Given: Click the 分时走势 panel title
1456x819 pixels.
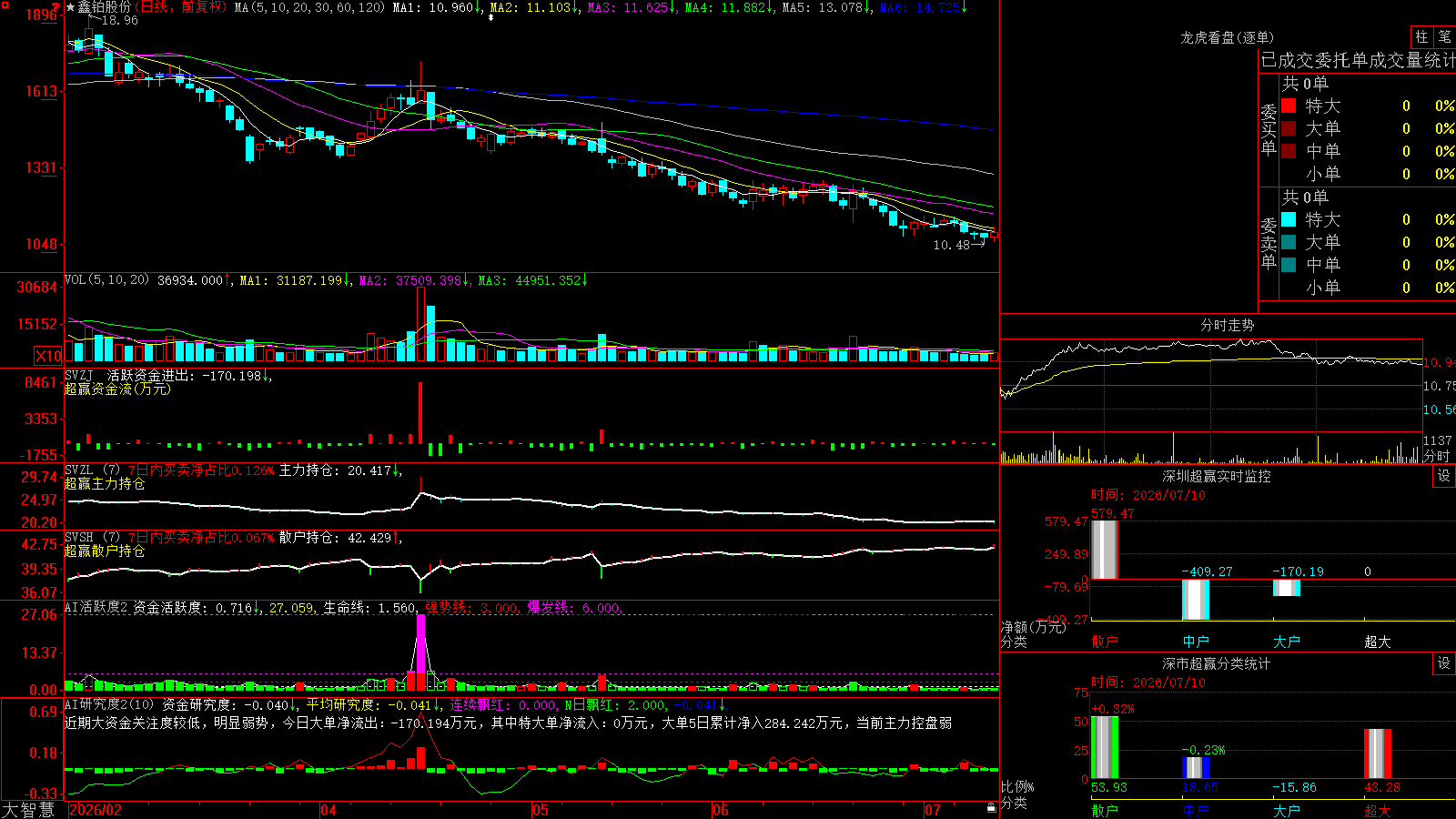Looking at the screenshot, I should tap(1228, 325).
